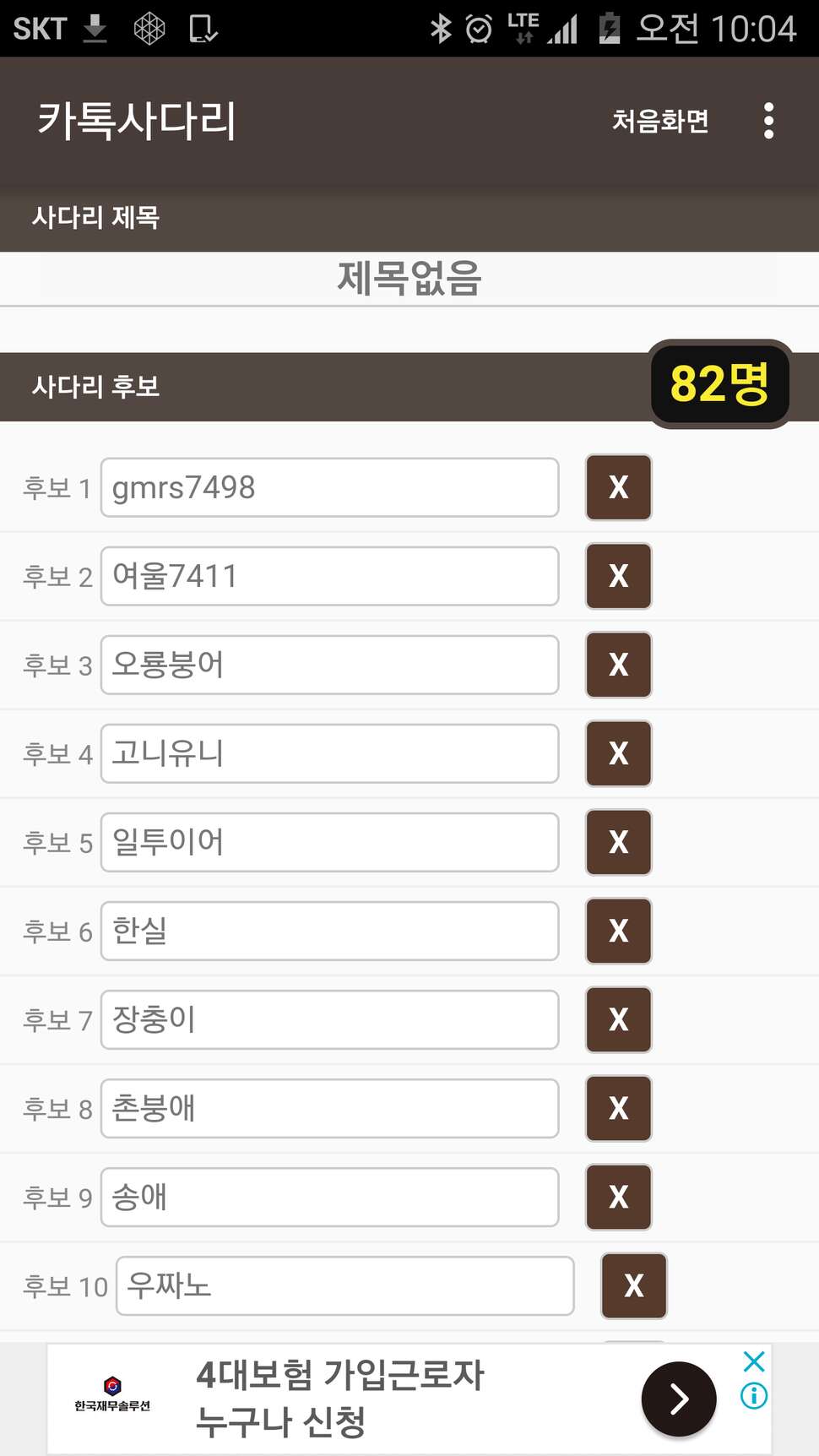Delete candidate 4 고니유니 with X
Image resolution: width=819 pixels, height=1456 pixels.
pos(619,753)
